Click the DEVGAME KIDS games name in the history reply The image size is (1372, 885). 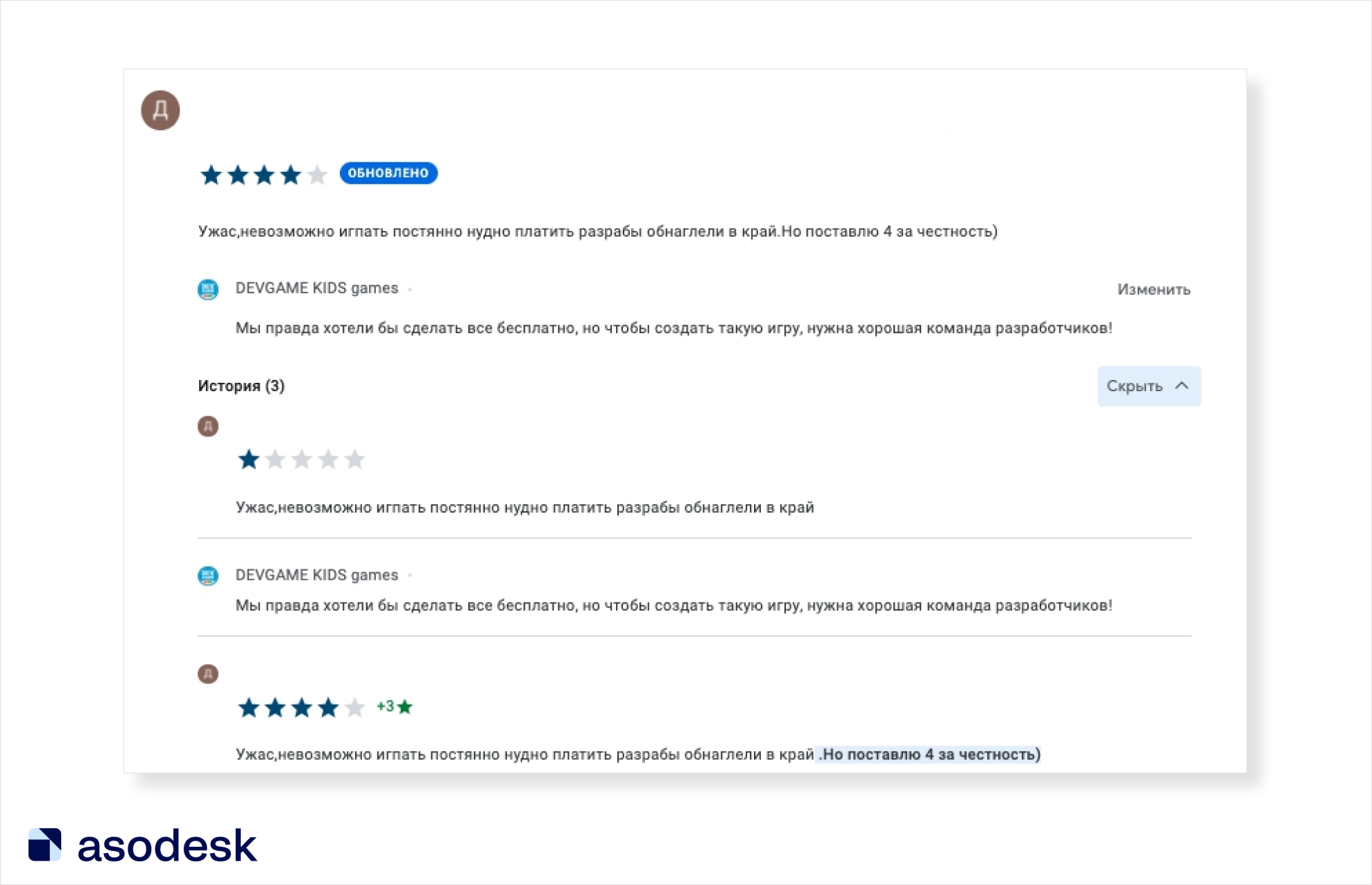click(x=317, y=575)
